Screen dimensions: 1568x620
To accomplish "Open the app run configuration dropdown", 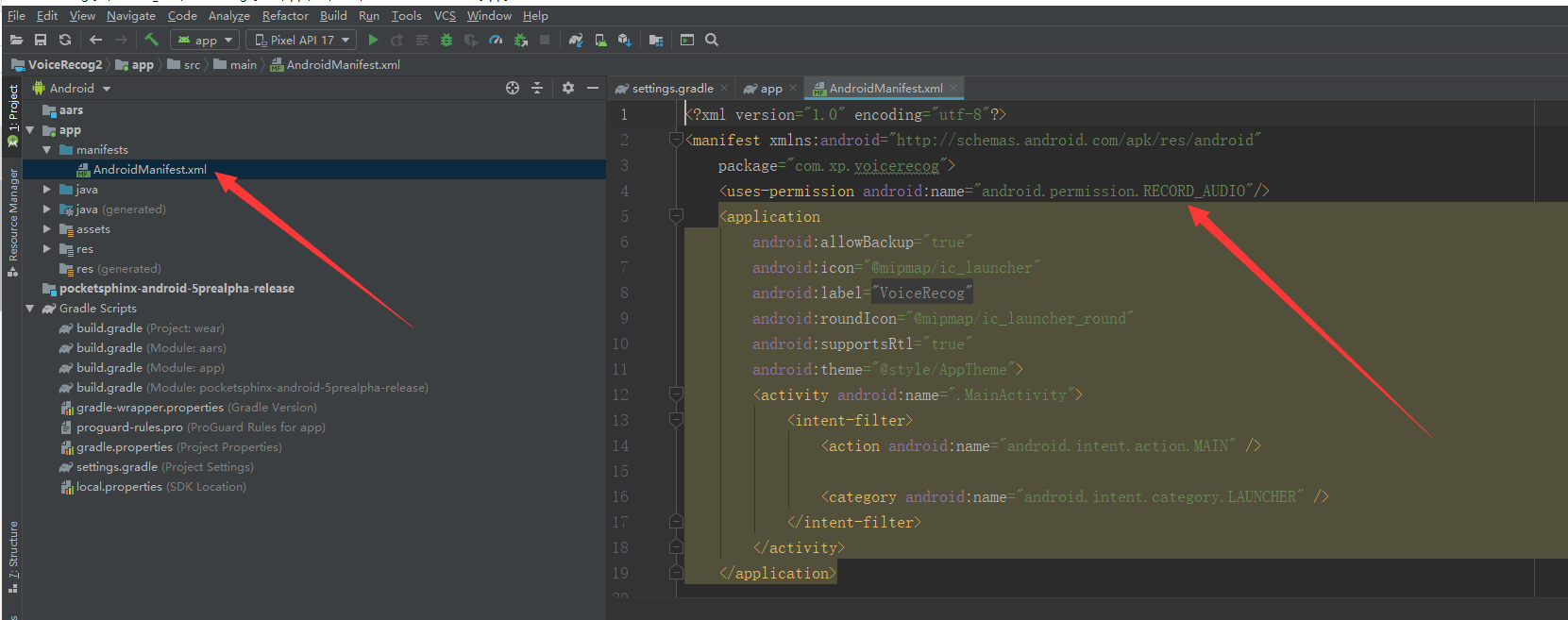I will tap(205, 40).
